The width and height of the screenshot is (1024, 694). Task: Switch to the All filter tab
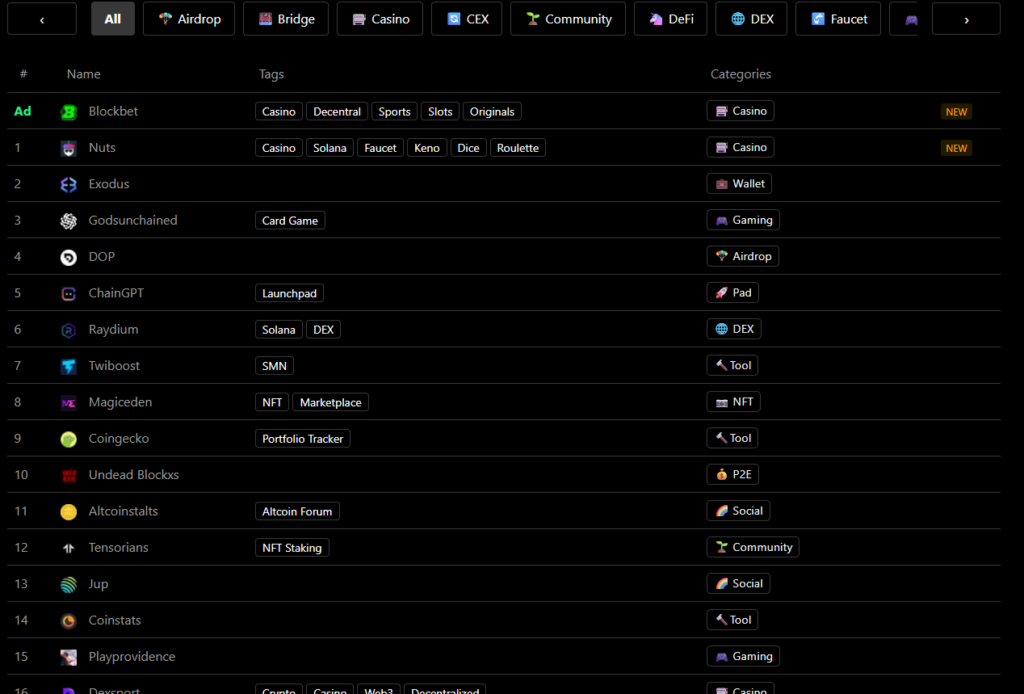[112, 18]
